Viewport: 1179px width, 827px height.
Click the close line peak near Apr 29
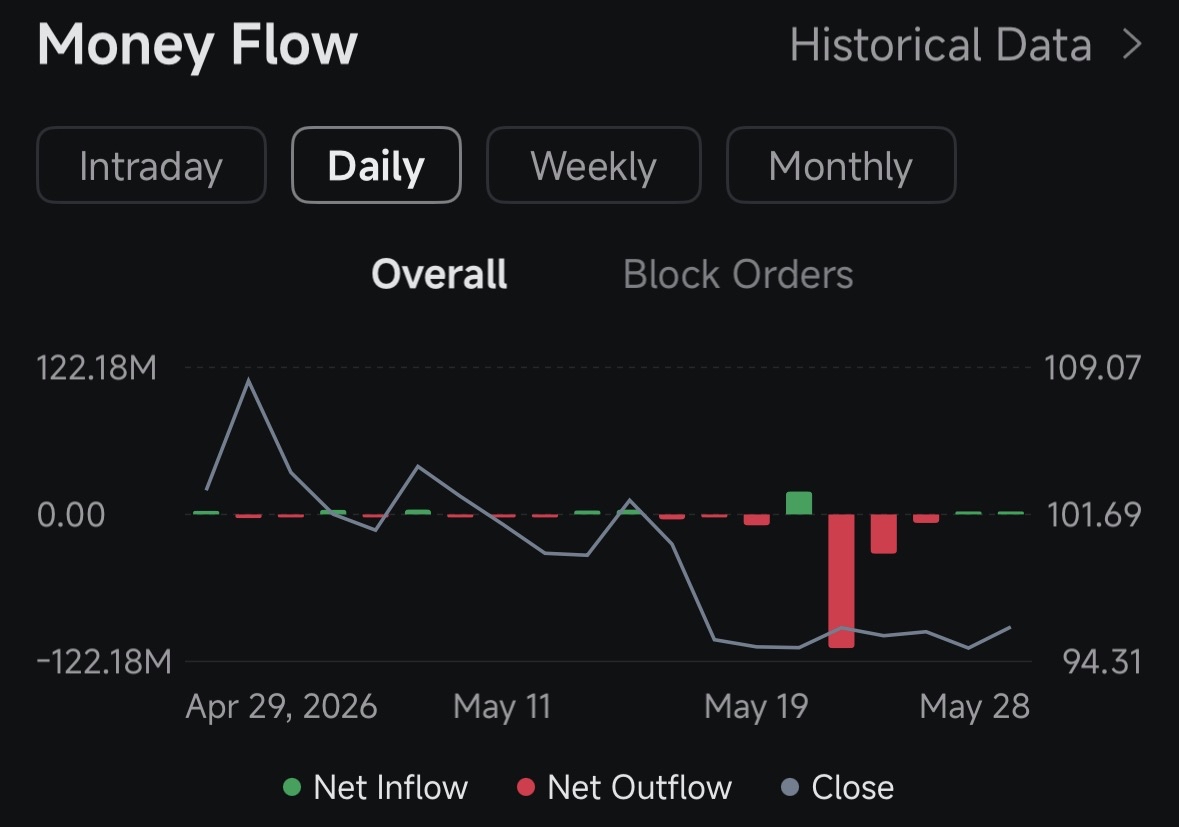pos(249,380)
